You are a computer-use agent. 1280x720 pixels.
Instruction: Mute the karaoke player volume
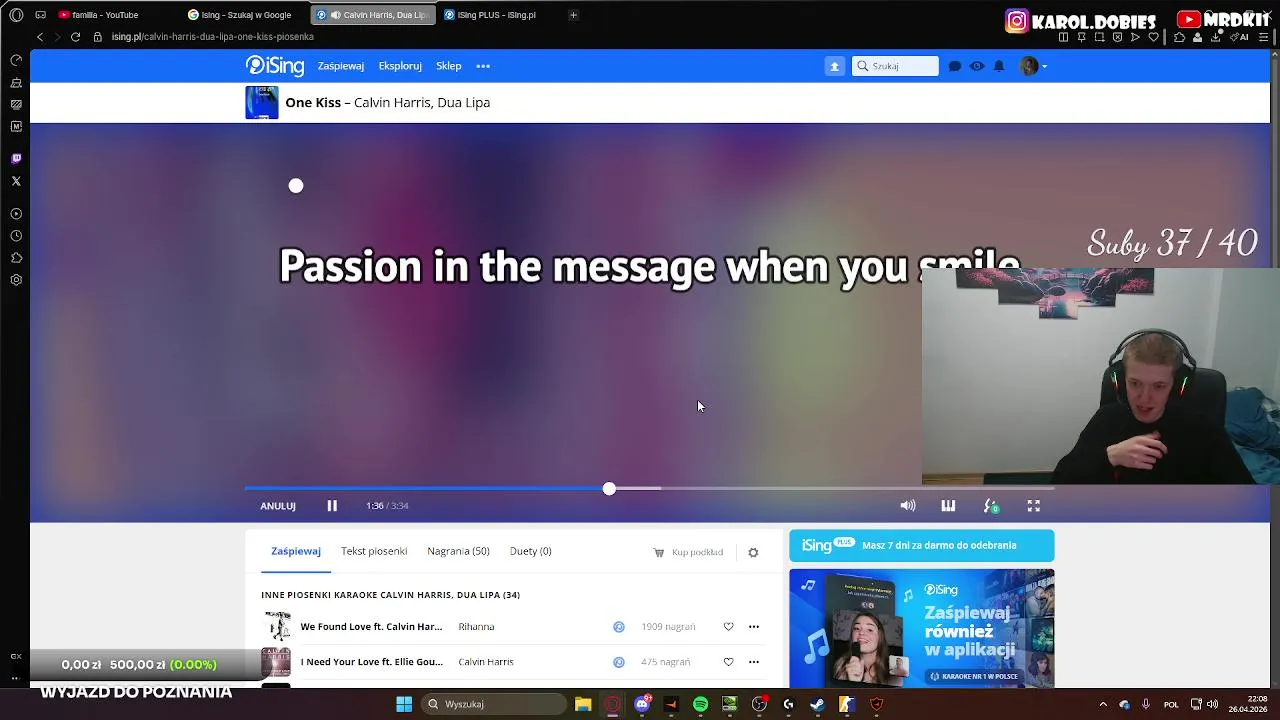pyautogui.click(x=908, y=506)
